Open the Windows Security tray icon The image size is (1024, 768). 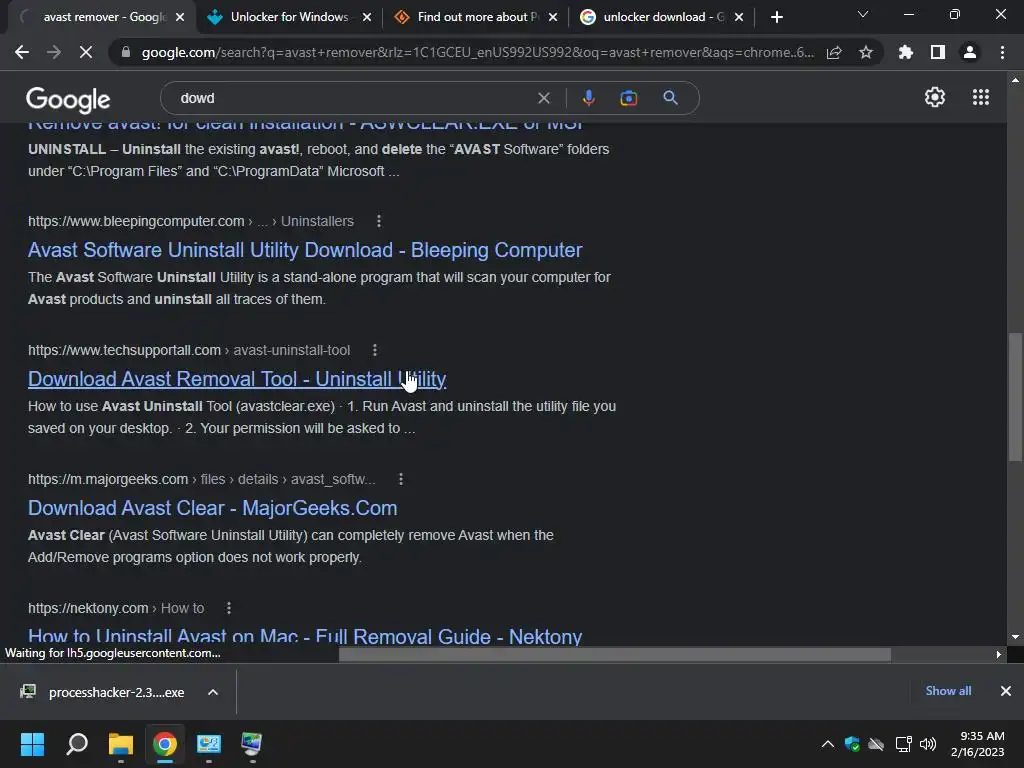852,744
